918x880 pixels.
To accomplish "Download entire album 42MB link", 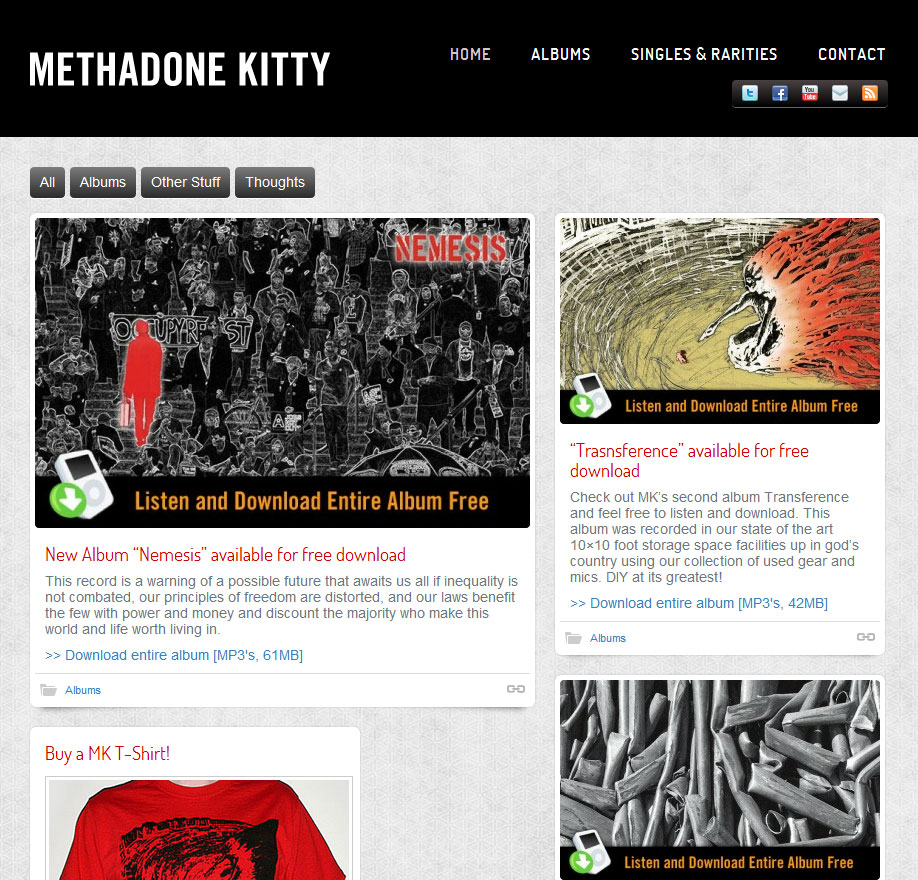I will point(699,603).
